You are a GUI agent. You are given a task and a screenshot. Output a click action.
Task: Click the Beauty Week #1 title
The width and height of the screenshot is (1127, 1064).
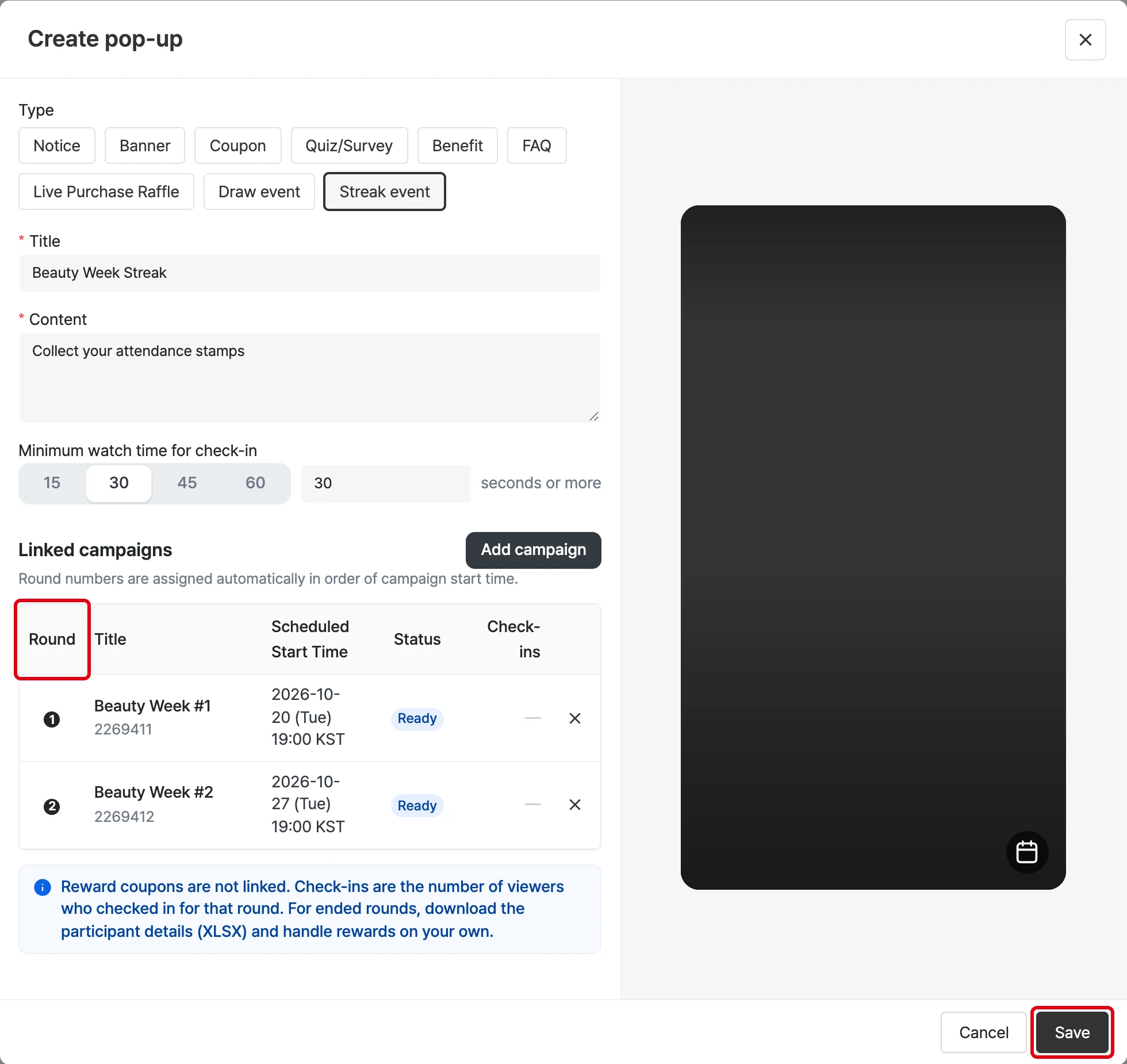(x=152, y=706)
